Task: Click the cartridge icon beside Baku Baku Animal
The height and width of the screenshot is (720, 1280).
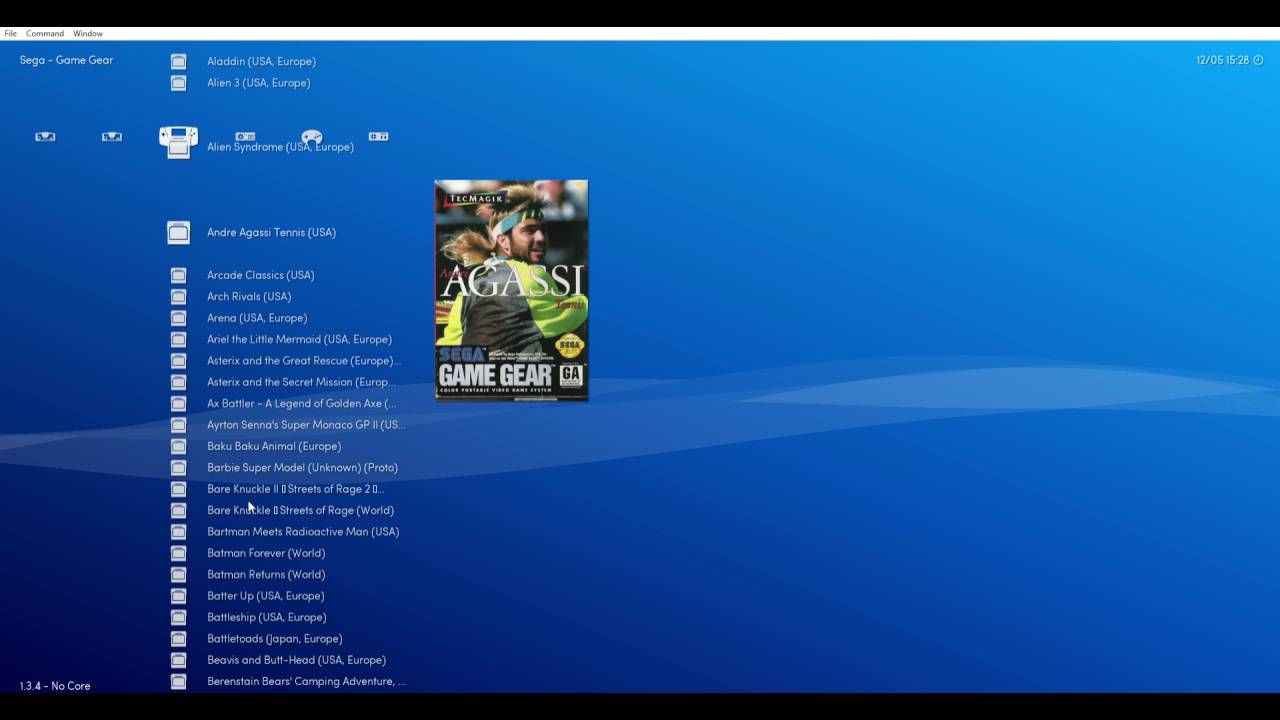Action: click(x=178, y=446)
